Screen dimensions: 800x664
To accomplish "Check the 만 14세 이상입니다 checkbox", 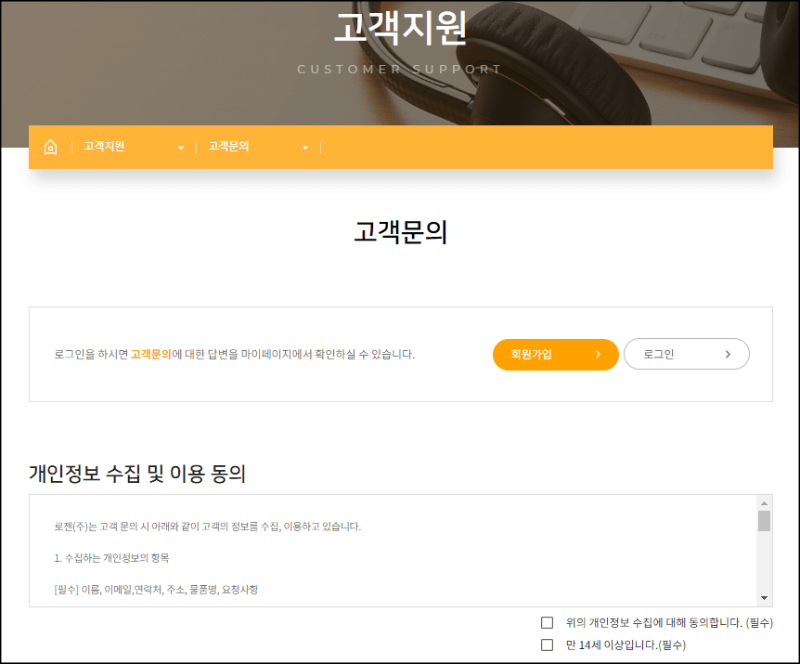I will [547, 645].
